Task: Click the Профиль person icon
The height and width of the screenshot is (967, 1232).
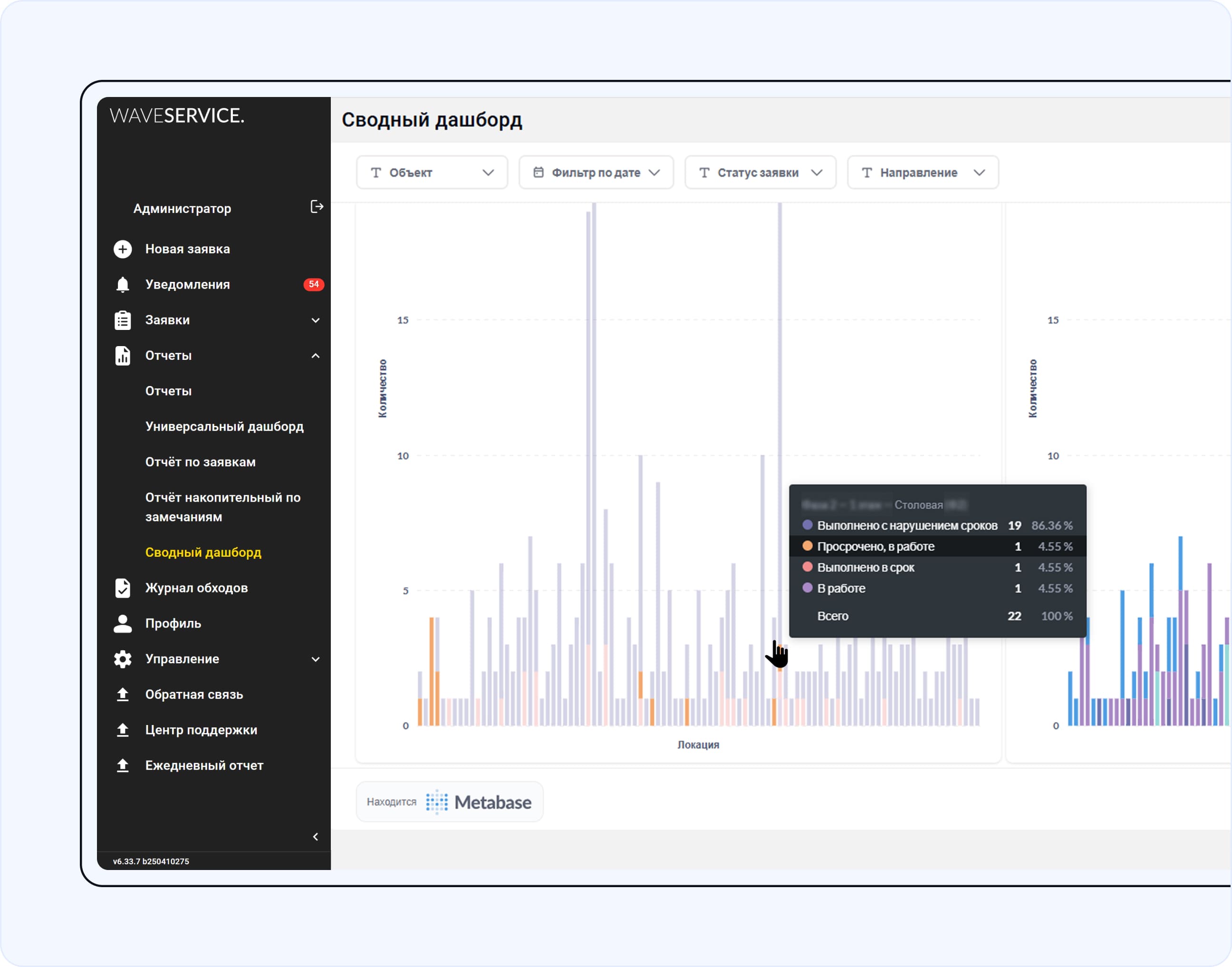Action: [x=123, y=623]
